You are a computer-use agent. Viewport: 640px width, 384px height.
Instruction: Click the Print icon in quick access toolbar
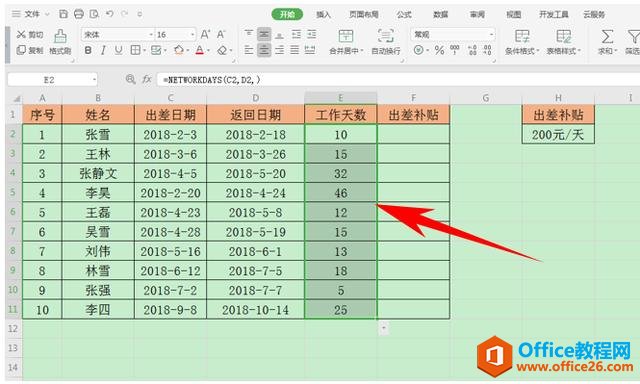(x=79, y=14)
